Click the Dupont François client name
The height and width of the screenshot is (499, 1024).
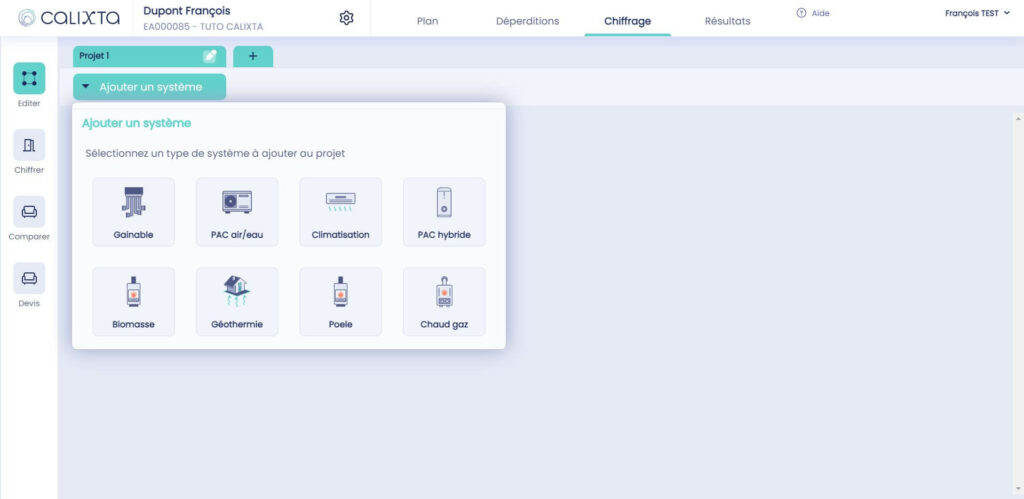pos(187,11)
